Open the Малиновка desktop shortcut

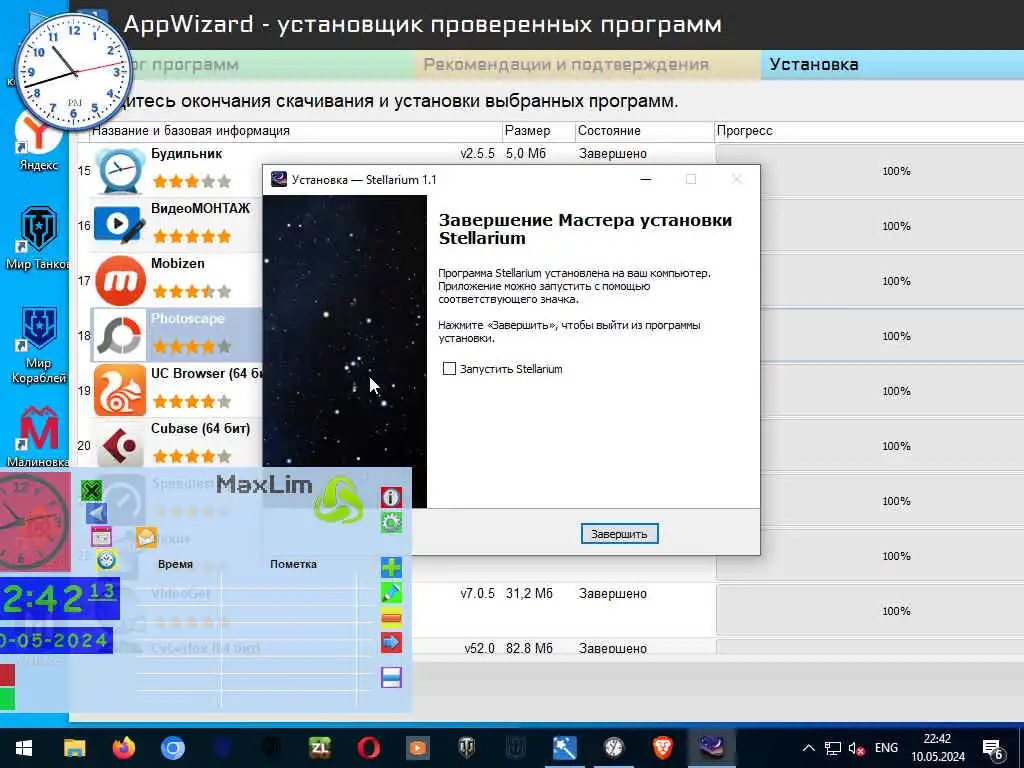point(38,436)
